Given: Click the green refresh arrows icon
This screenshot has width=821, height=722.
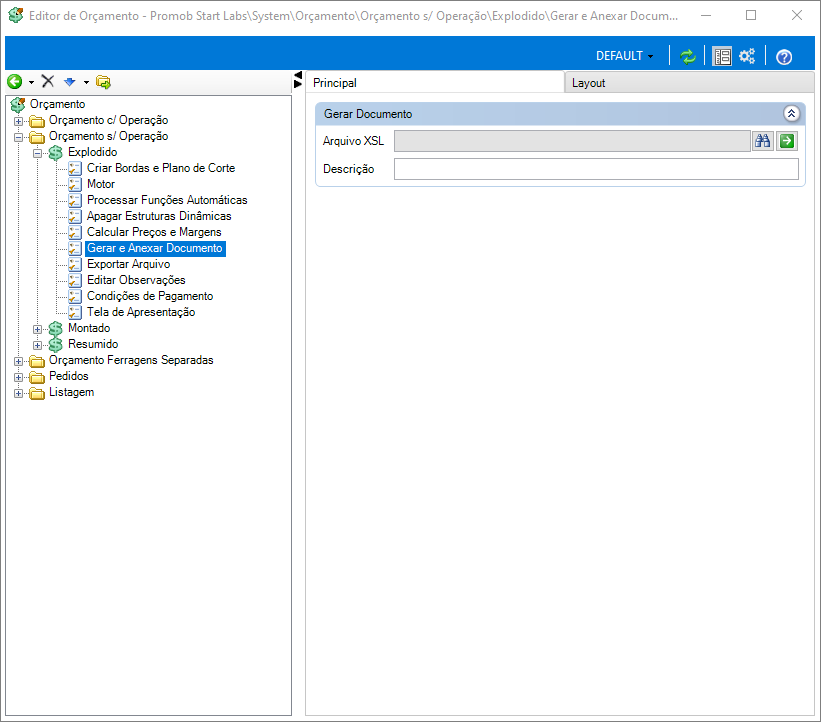Looking at the screenshot, I should [687, 56].
